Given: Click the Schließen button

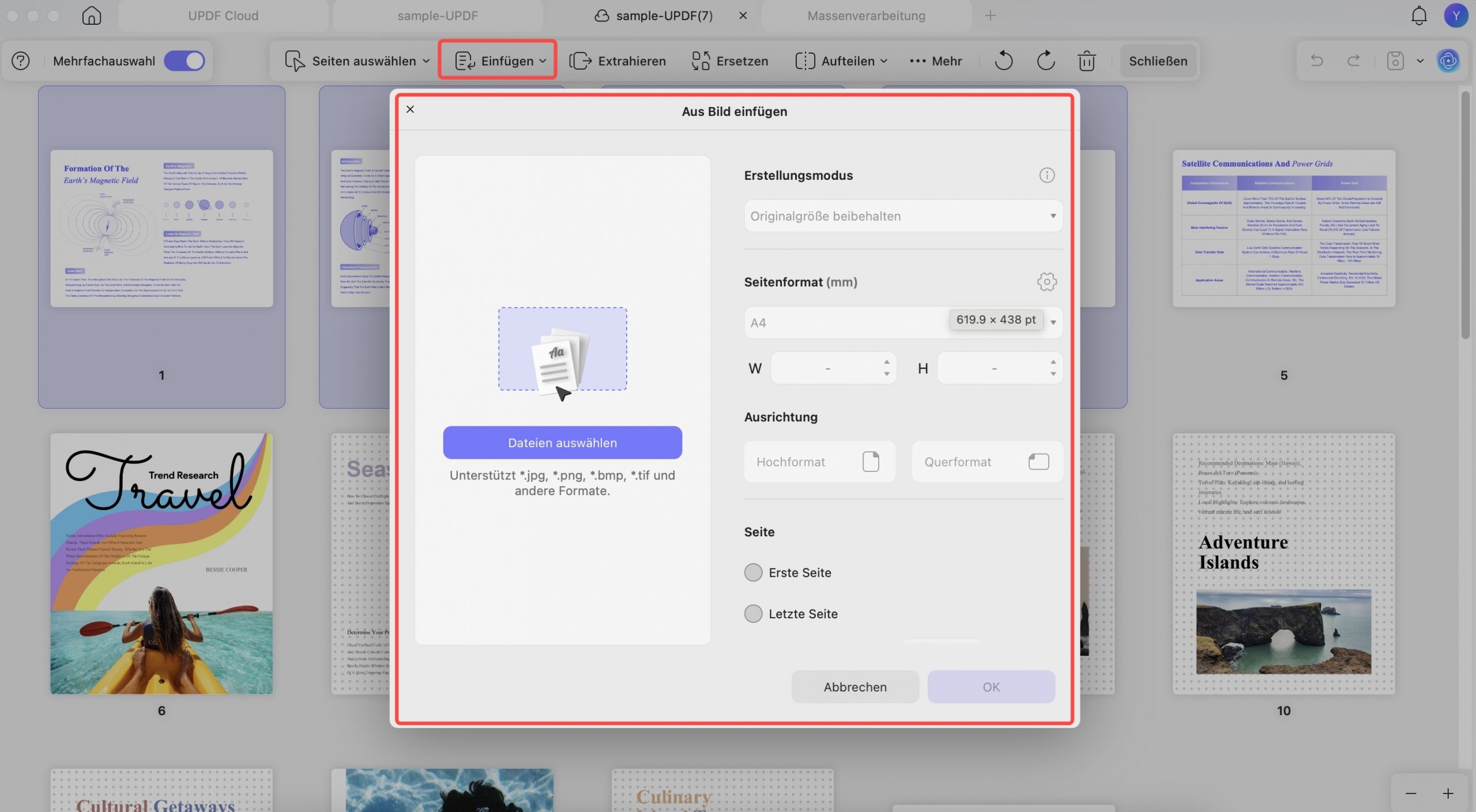Looking at the screenshot, I should pyautogui.click(x=1158, y=61).
